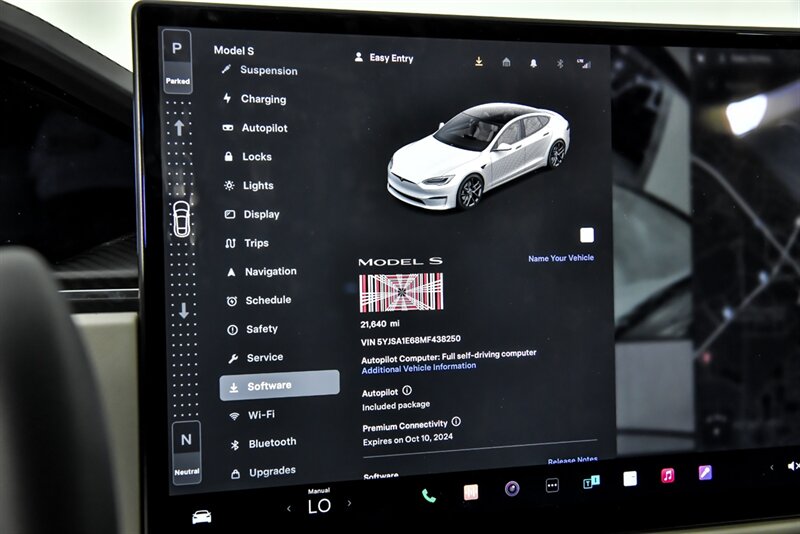Tap the Premium Connectivity info icon
Image resolution: width=800 pixels, height=534 pixels.
point(456,422)
